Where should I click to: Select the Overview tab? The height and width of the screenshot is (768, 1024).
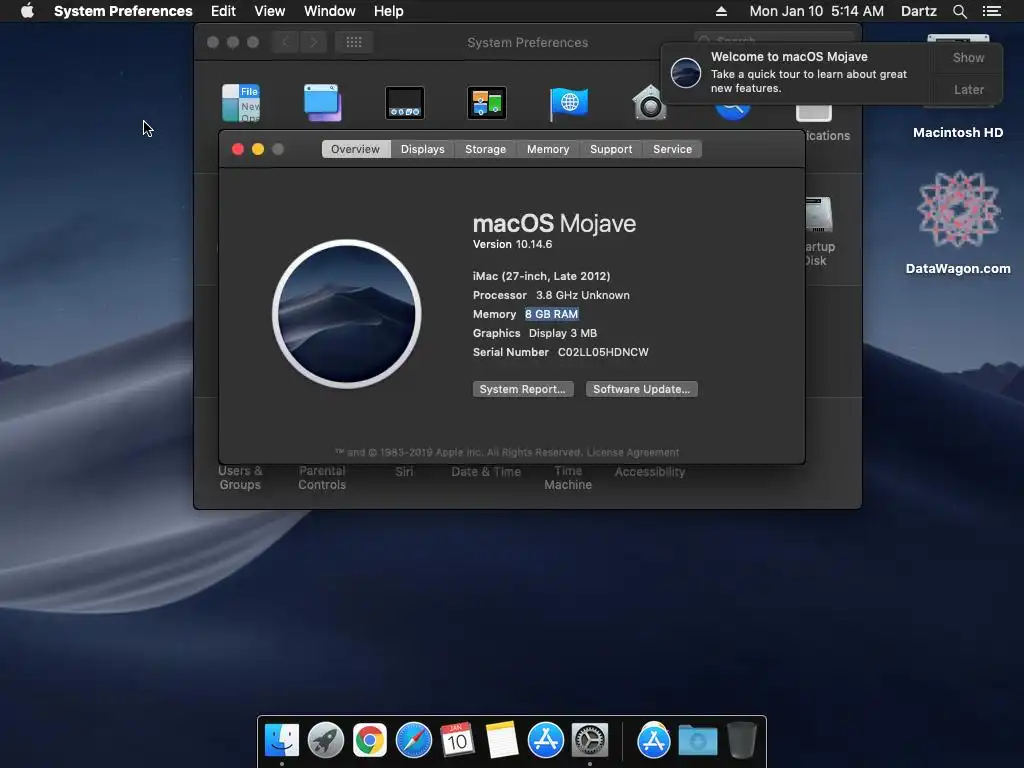355,149
